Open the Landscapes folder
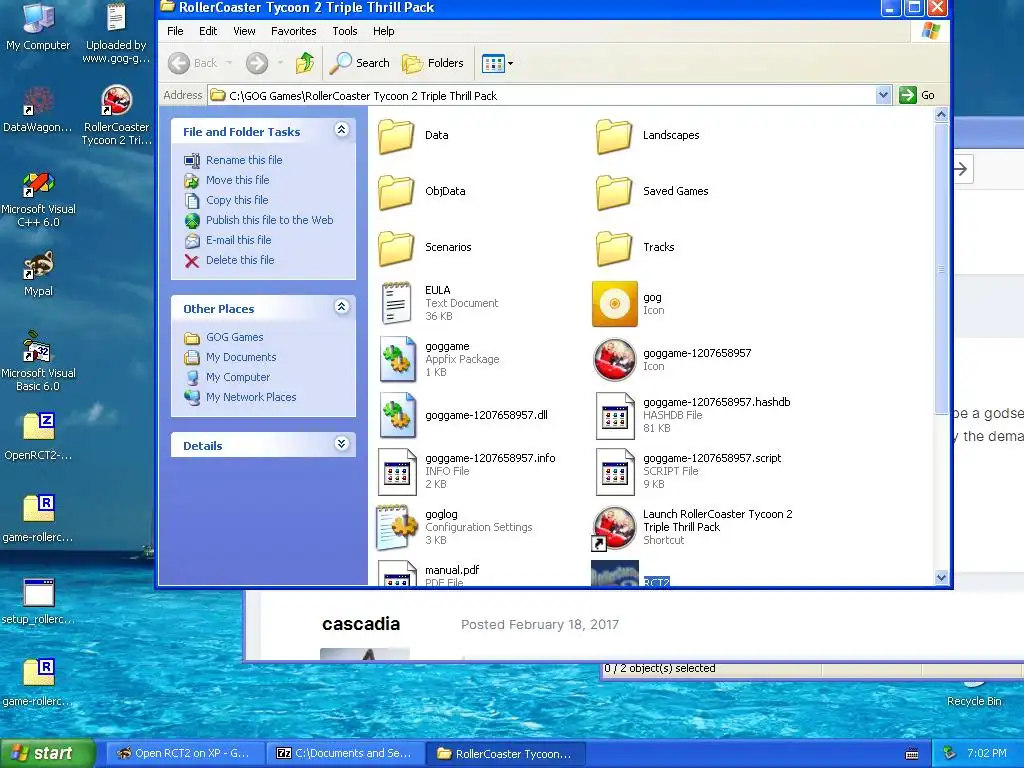The width and height of the screenshot is (1024, 768). 647,136
